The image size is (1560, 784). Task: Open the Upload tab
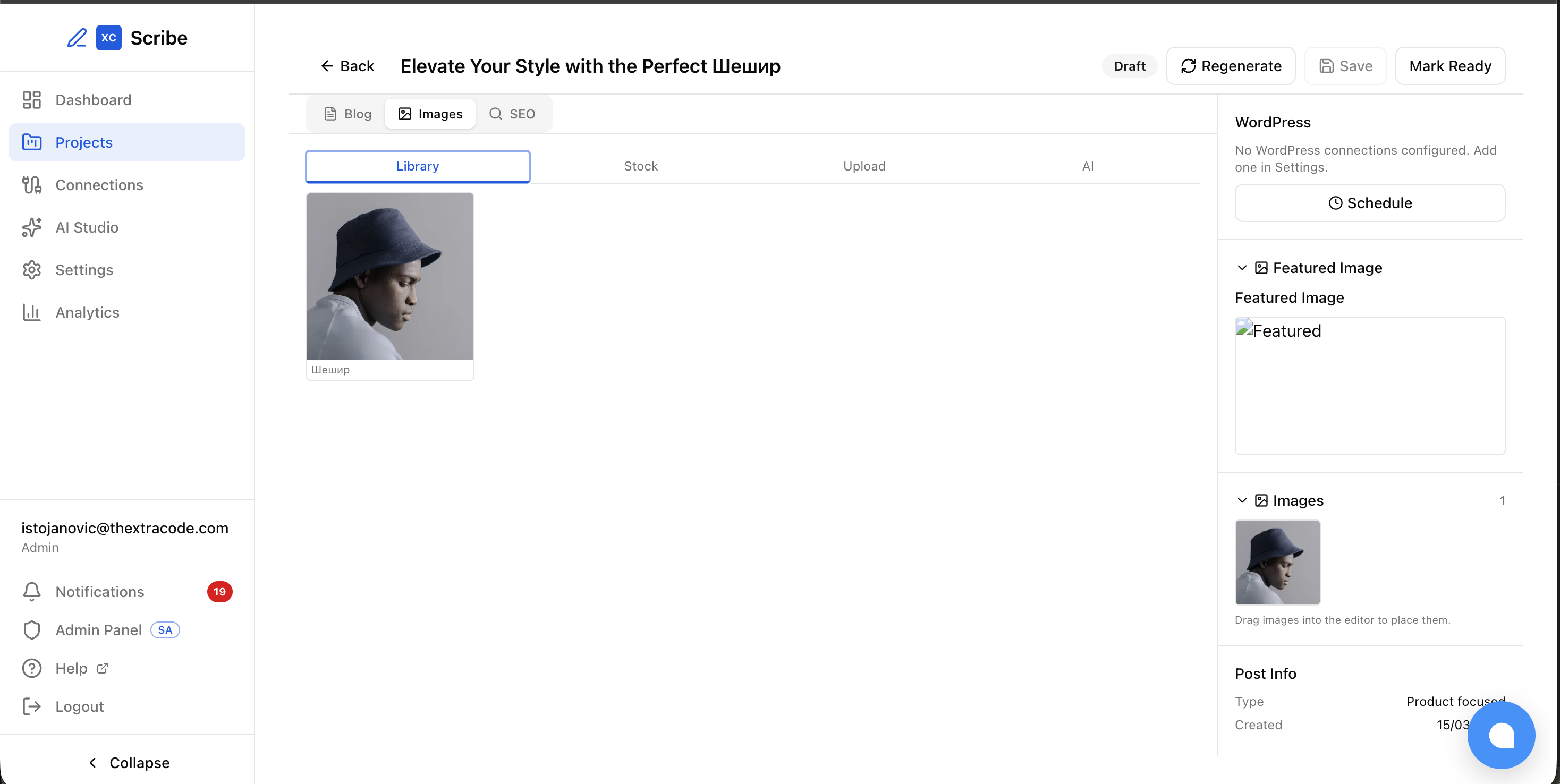(x=864, y=166)
